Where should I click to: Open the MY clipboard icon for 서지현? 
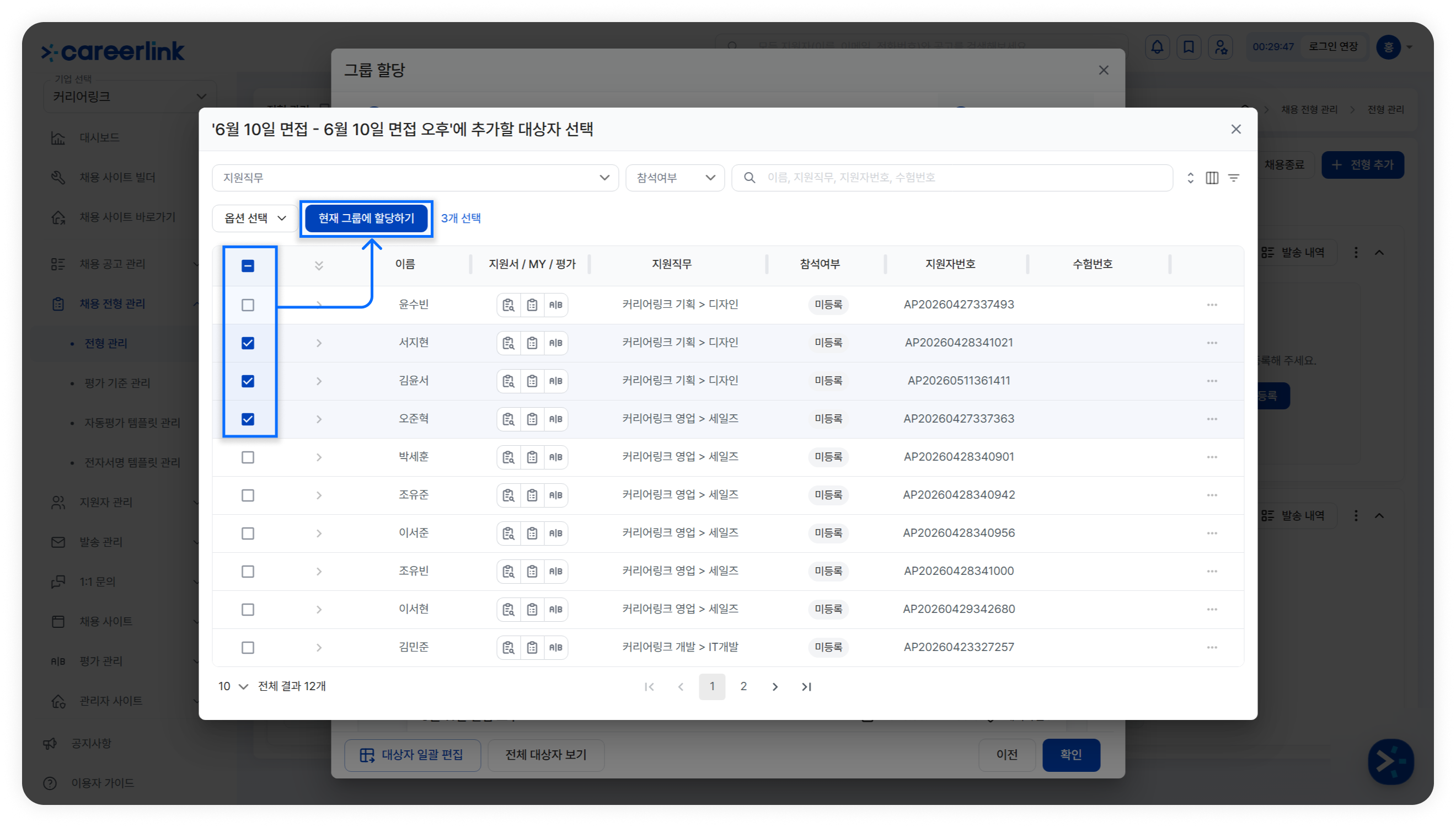[532, 343]
